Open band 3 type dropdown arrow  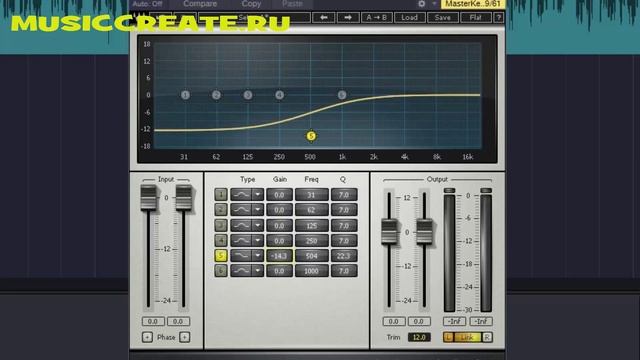pyautogui.click(x=258, y=225)
